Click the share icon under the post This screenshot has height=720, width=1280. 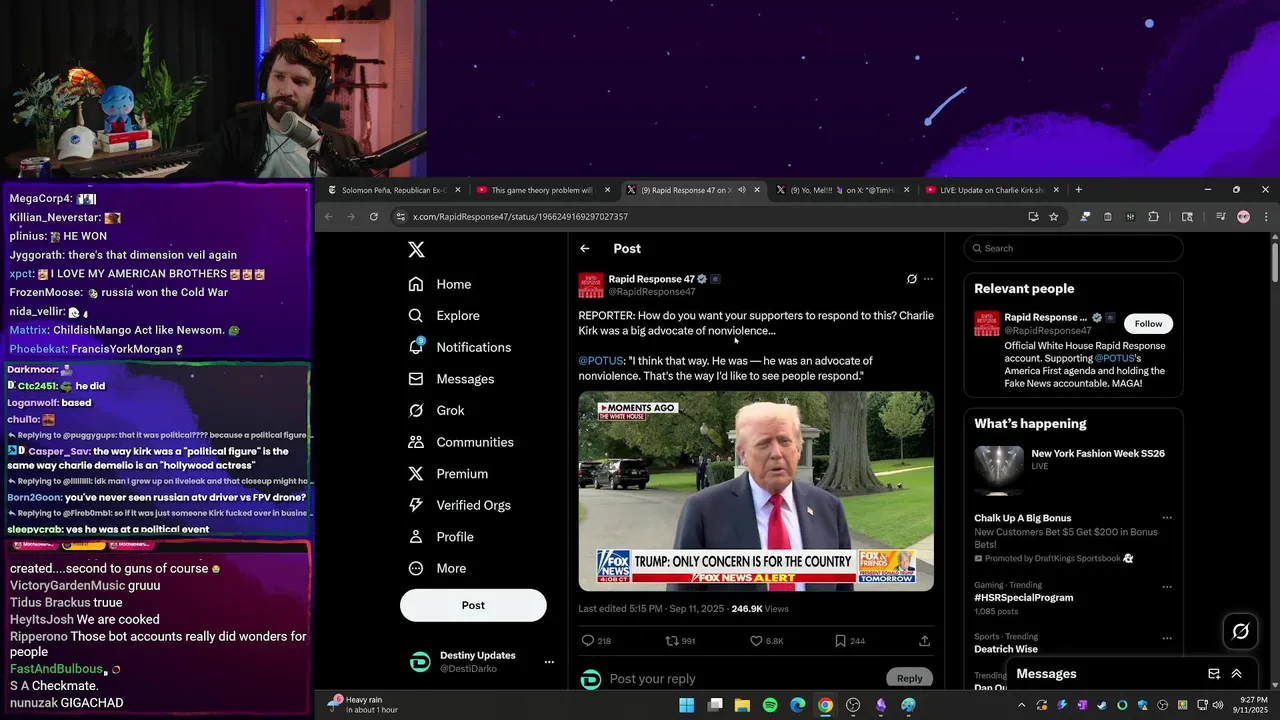click(924, 641)
